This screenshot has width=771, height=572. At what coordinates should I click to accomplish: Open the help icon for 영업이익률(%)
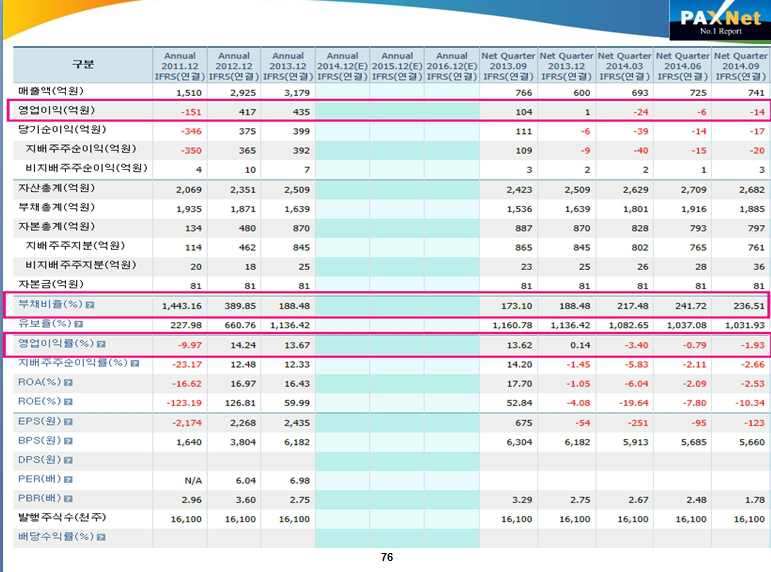pyautogui.click(x=102, y=343)
